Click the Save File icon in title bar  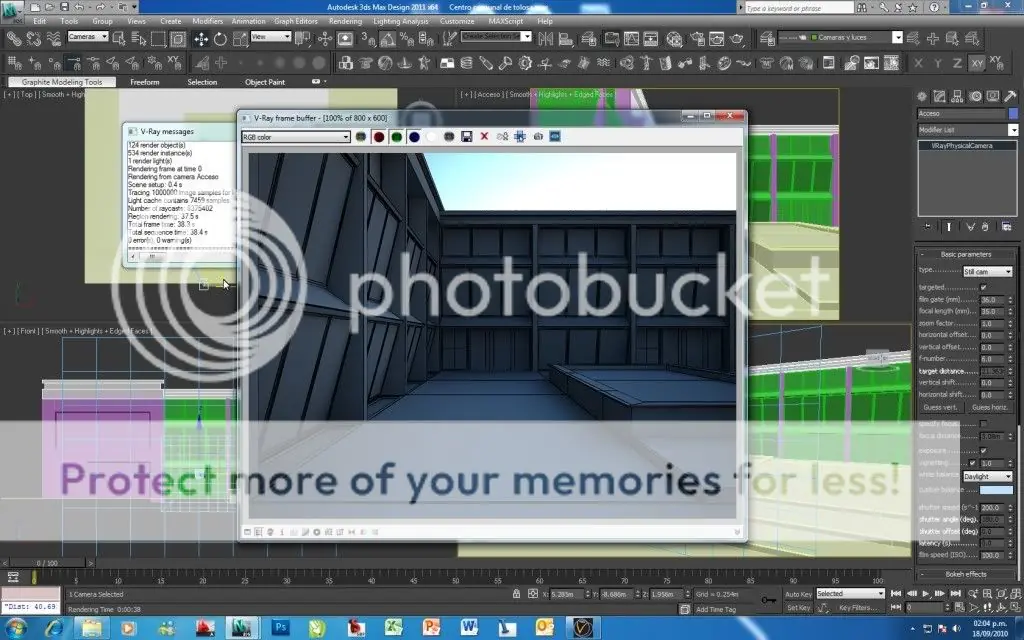[65, 7]
